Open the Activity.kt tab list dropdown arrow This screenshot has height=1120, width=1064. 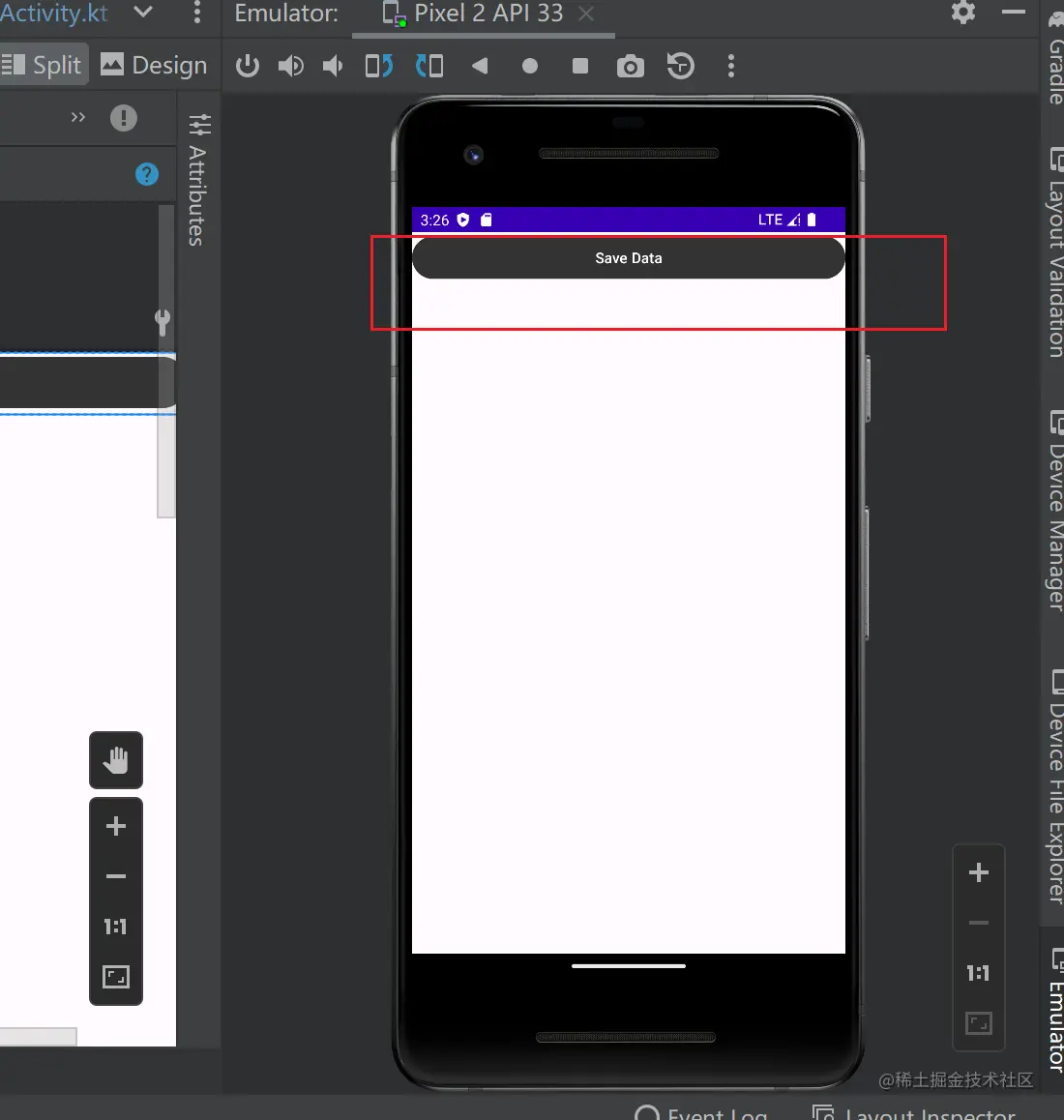click(143, 12)
